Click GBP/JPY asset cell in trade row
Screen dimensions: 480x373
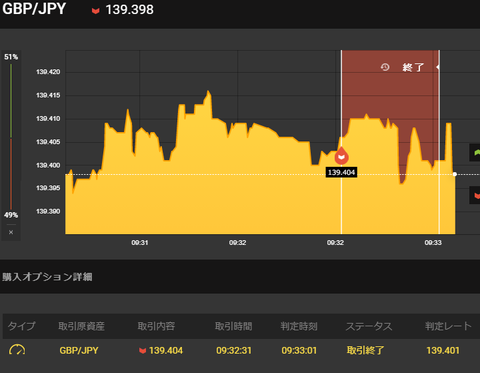79,351
